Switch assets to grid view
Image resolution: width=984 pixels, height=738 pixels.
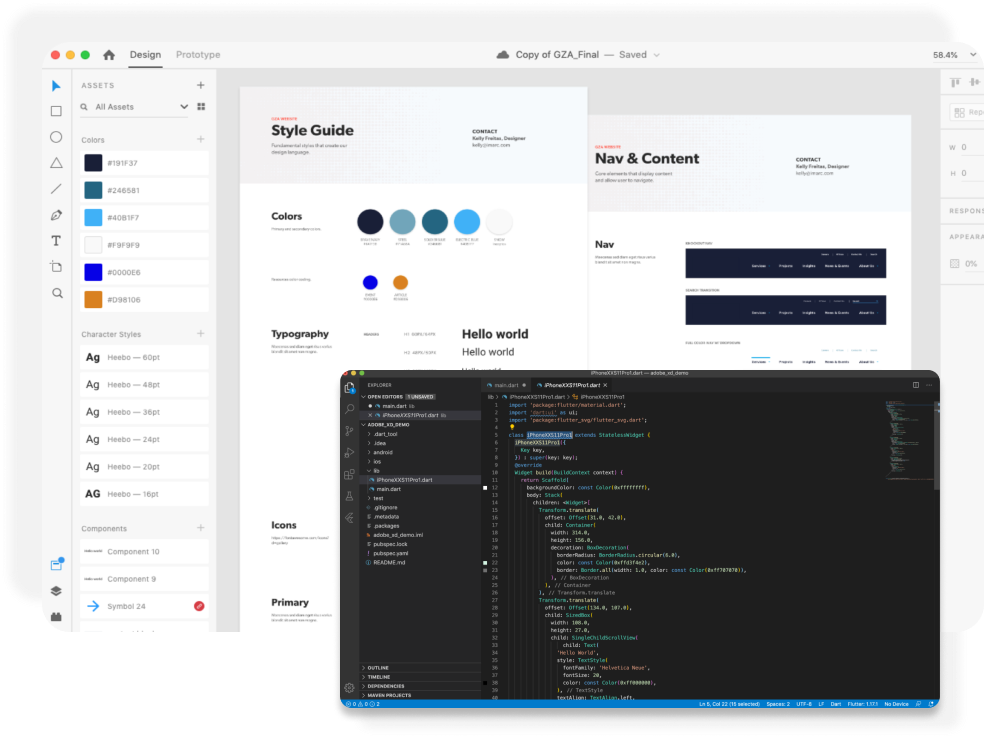[201, 107]
